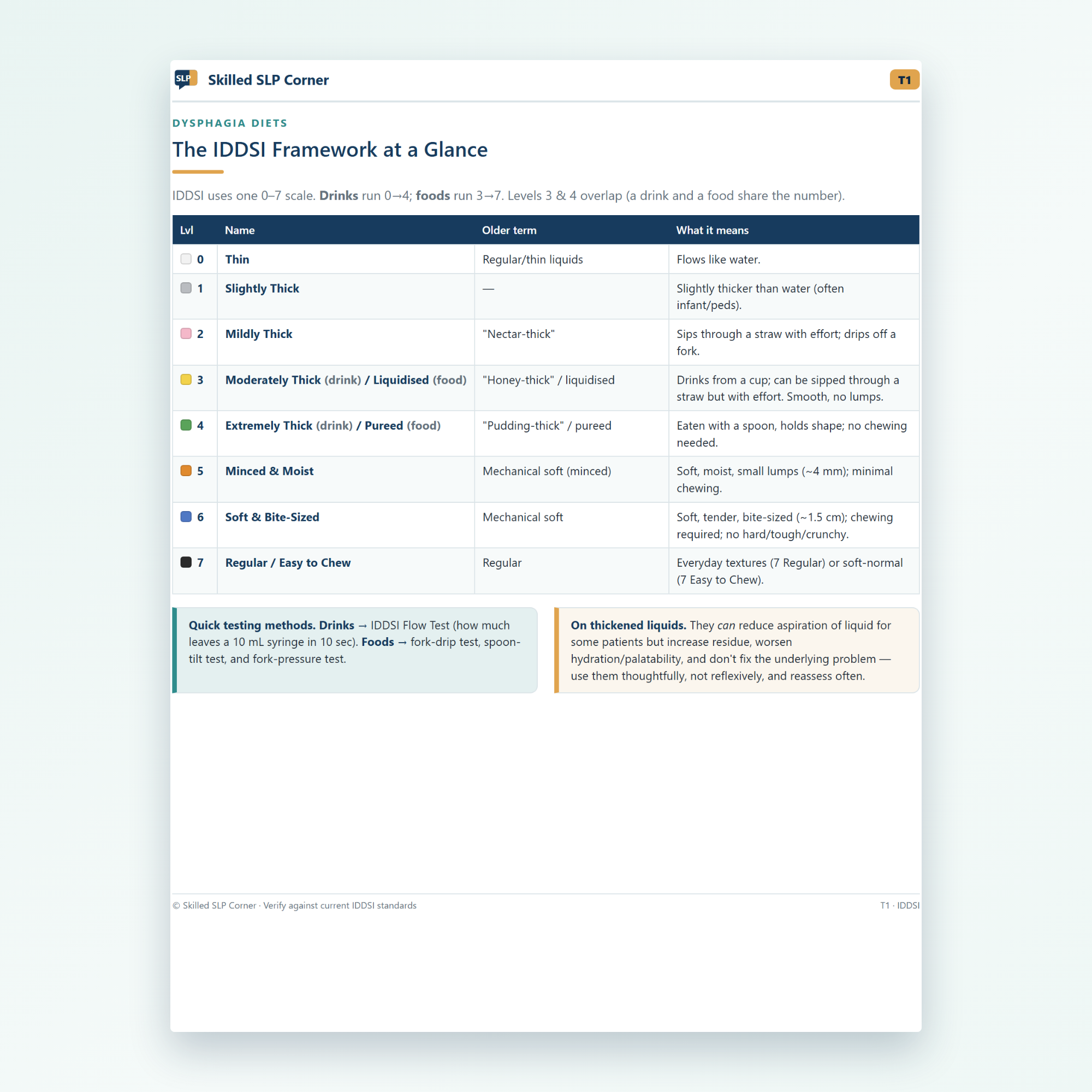This screenshot has height=1092, width=1092.
Task: Select the blue level 6 color swatch
Action: 186,517
